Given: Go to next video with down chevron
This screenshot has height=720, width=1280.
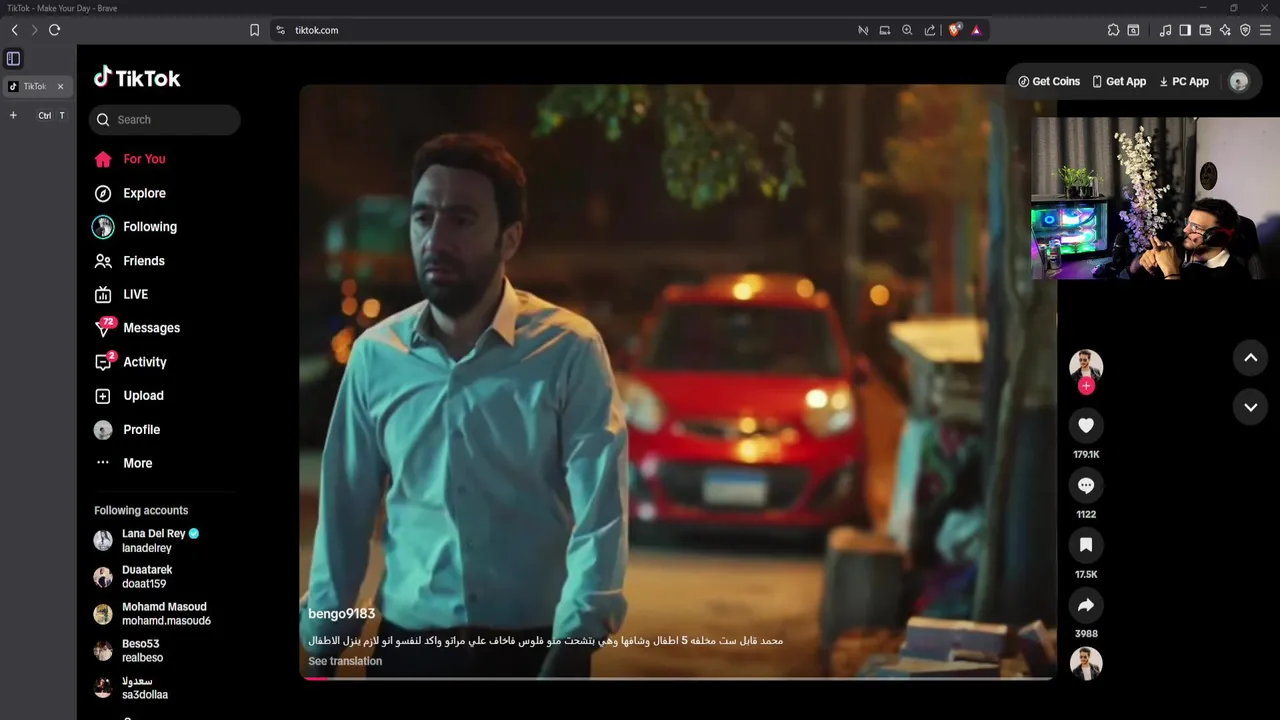Looking at the screenshot, I should [x=1250, y=407].
